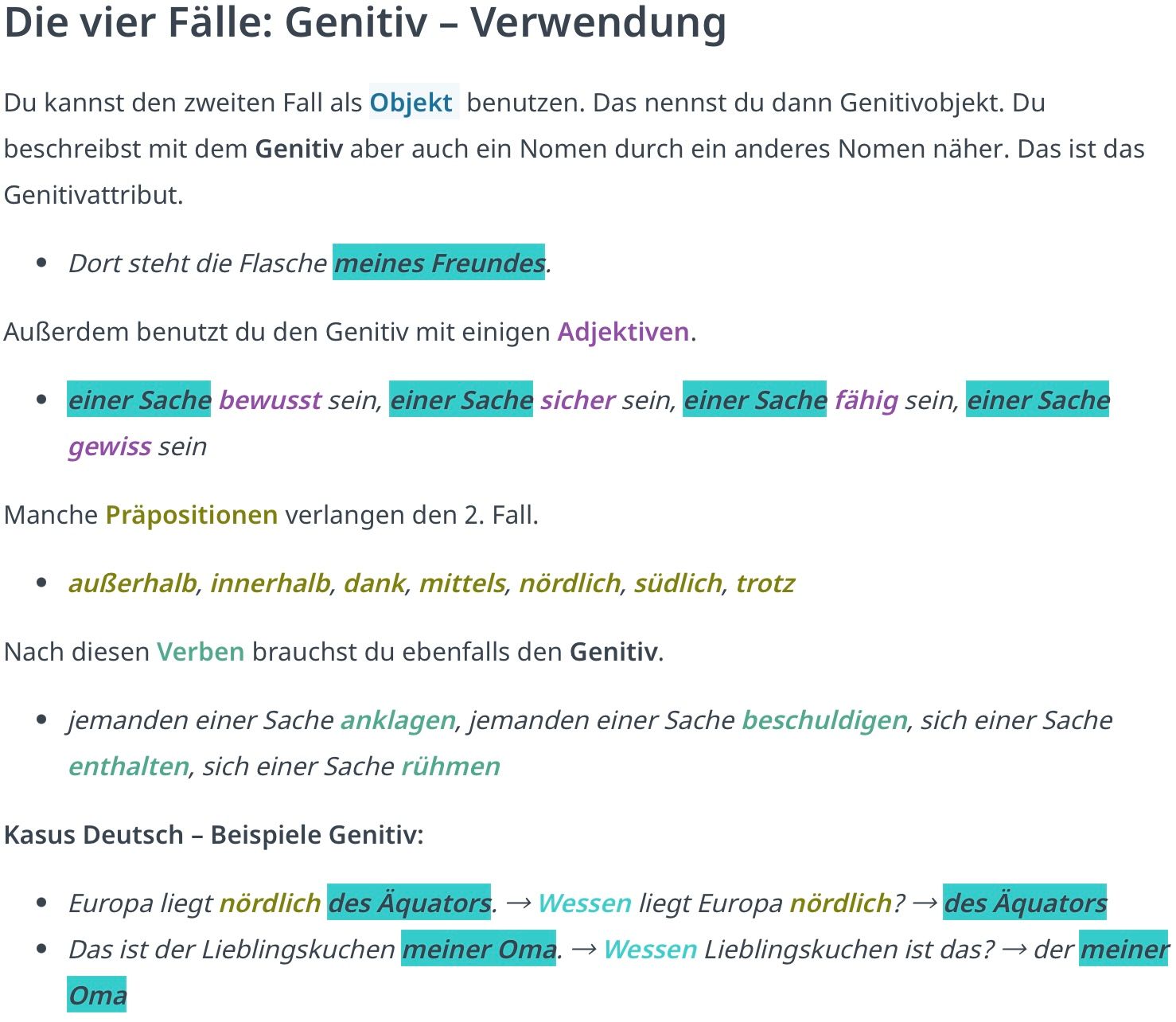Click the green verb anklagen
Screen dimensions: 1176x1022
(x=398, y=720)
